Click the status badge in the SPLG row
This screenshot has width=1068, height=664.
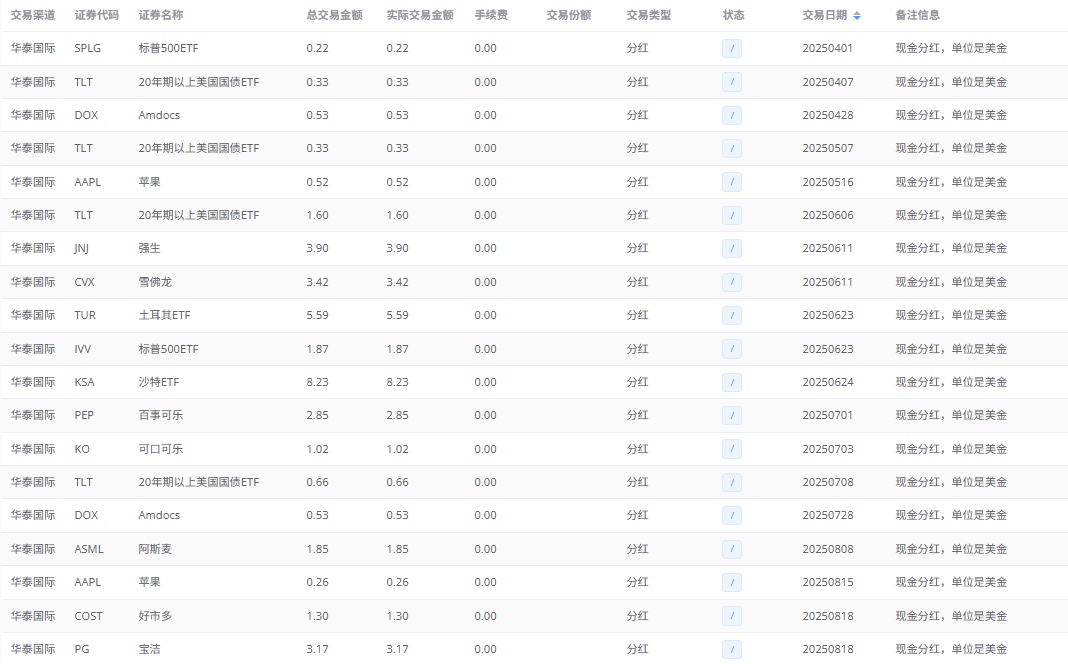coord(732,48)
